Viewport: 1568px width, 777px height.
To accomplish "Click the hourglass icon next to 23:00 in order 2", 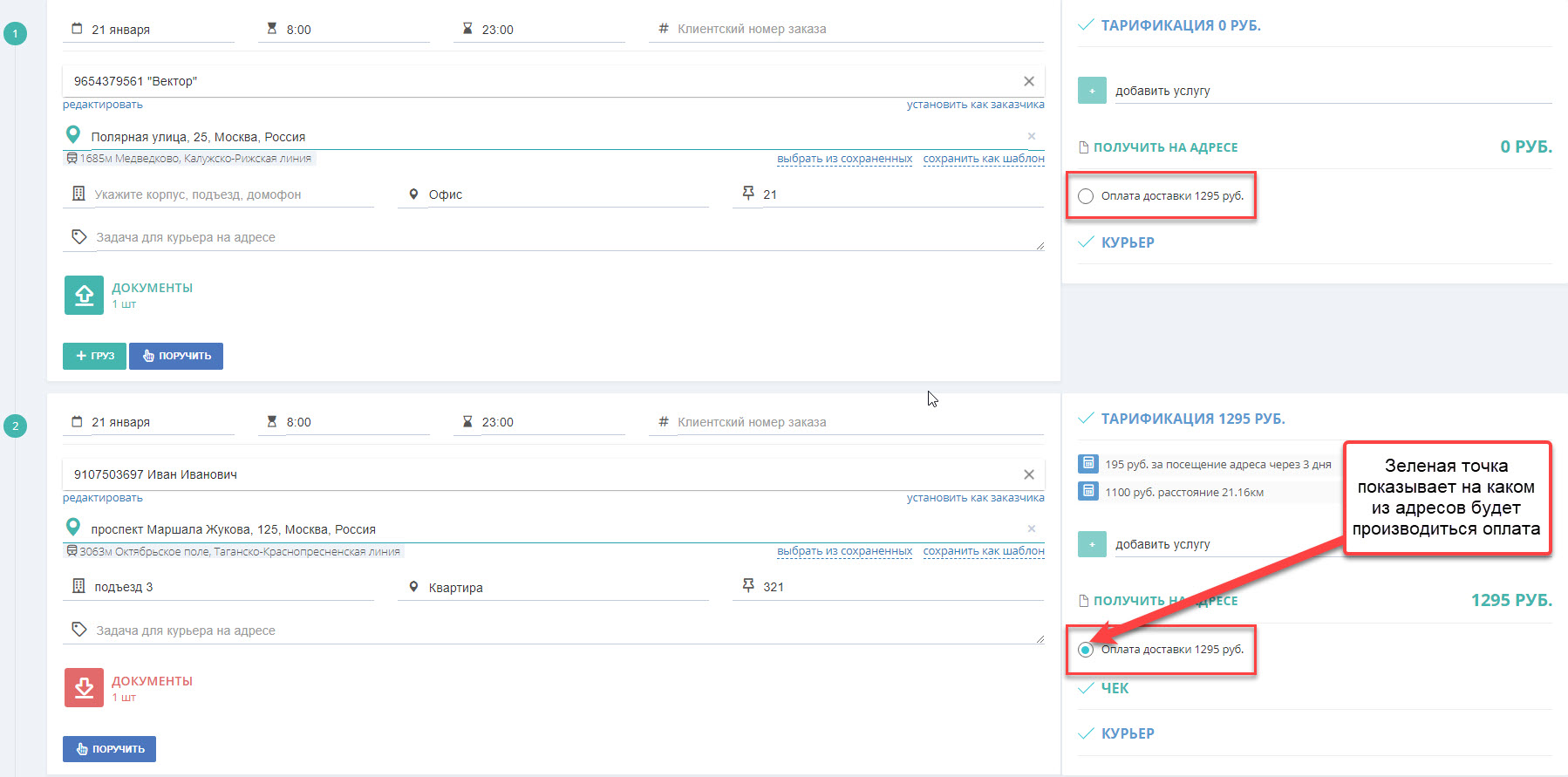I will coord(467,422).
